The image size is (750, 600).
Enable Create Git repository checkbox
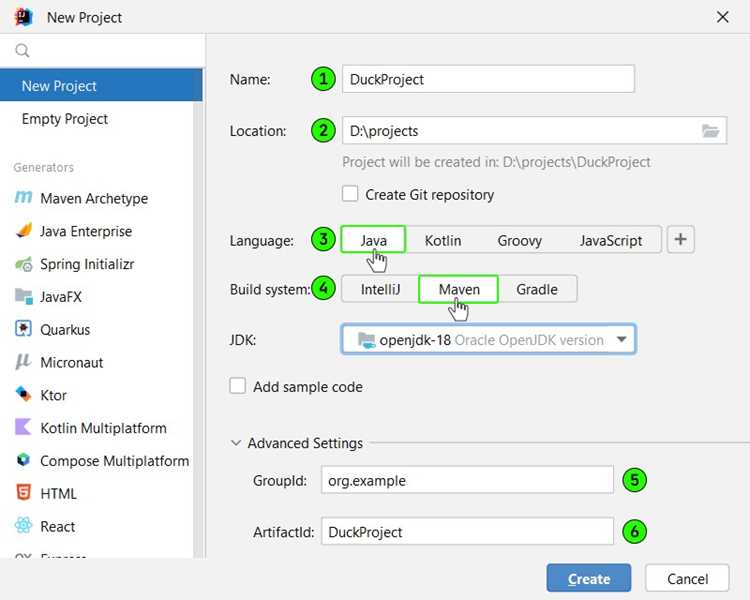click(x=350, y=194)
